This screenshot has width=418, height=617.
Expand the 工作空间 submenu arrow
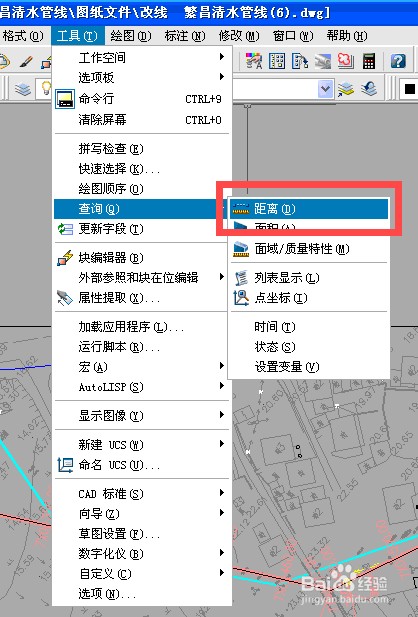222,57
